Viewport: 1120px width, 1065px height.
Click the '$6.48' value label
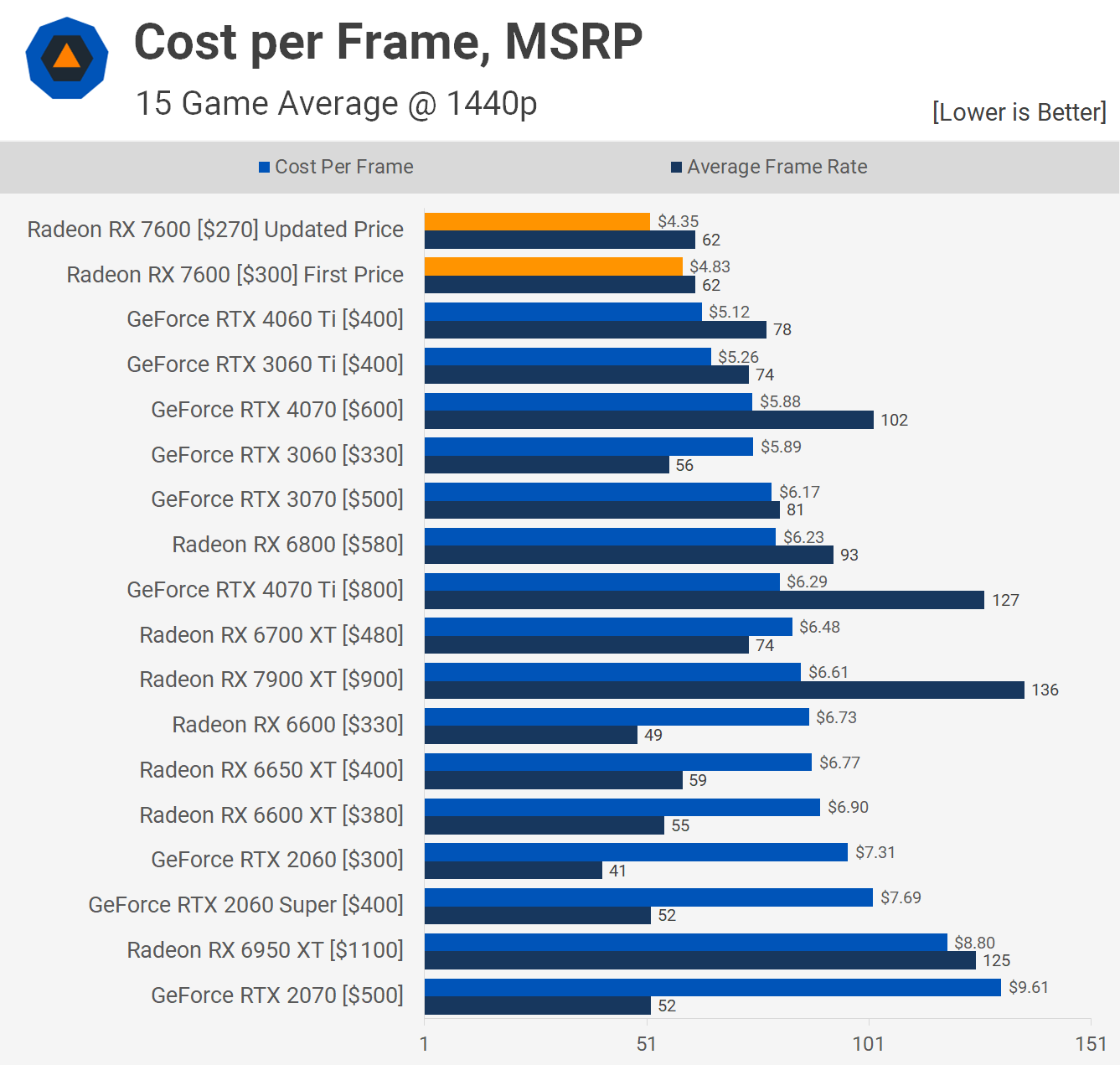(x=819, y=627)
